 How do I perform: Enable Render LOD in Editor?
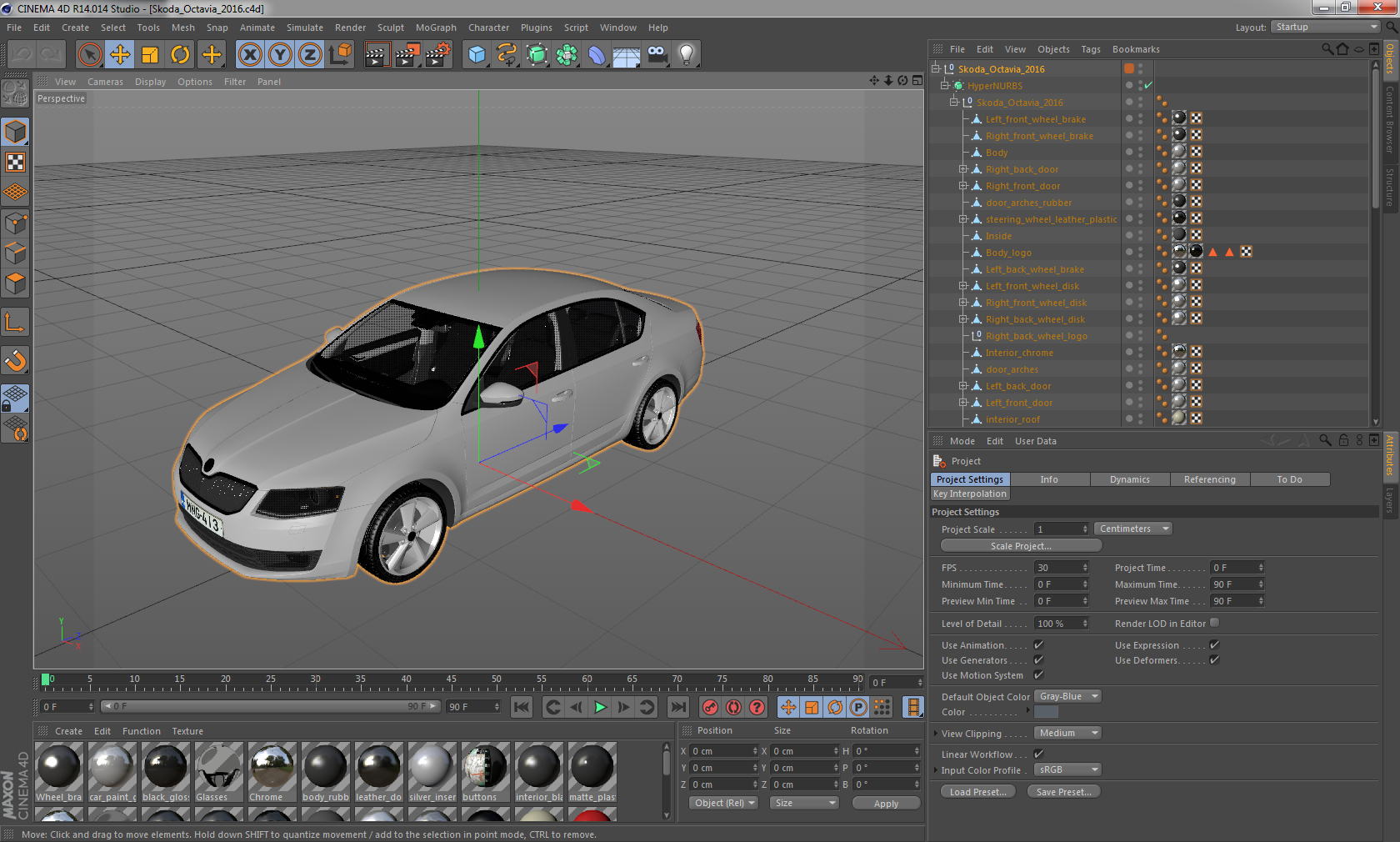(x=1214, y=623)
